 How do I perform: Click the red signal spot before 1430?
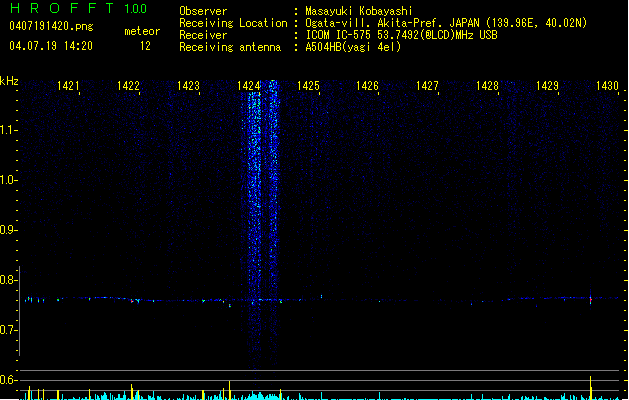(x=590, y=299)
